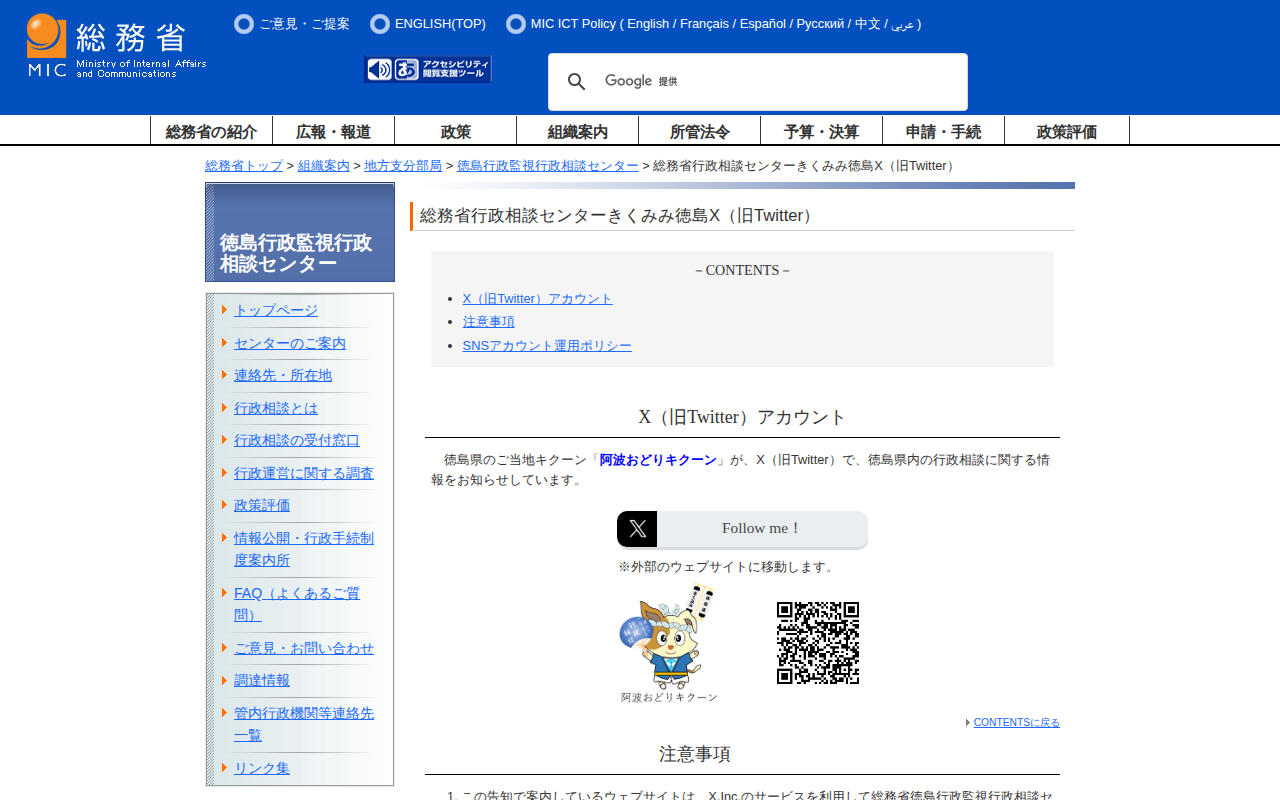Screen dimensions: 1280x800
Task: Click the orange arrow beside トップページ
Action: tap(225, 310)
